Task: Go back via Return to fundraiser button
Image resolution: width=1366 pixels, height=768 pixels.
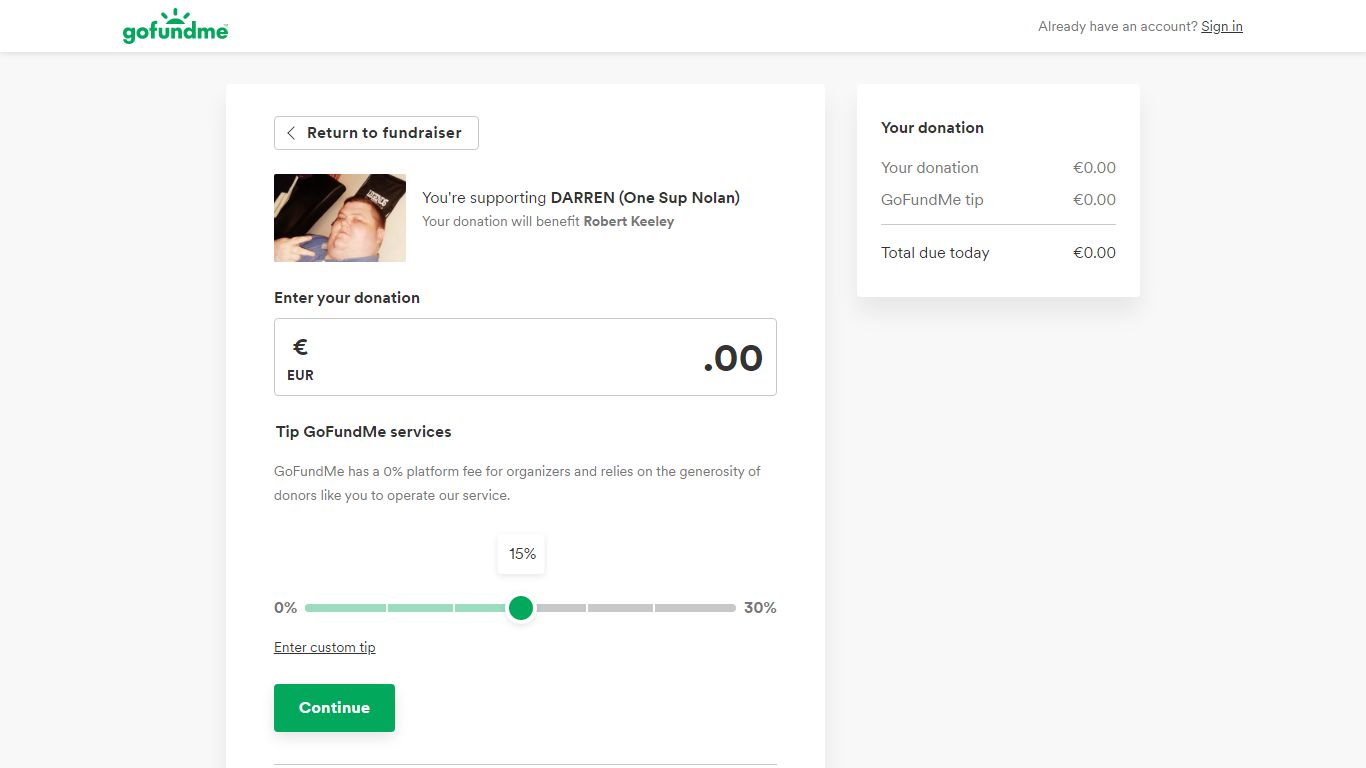Action: pyautogui.click(x=376, y=133)
